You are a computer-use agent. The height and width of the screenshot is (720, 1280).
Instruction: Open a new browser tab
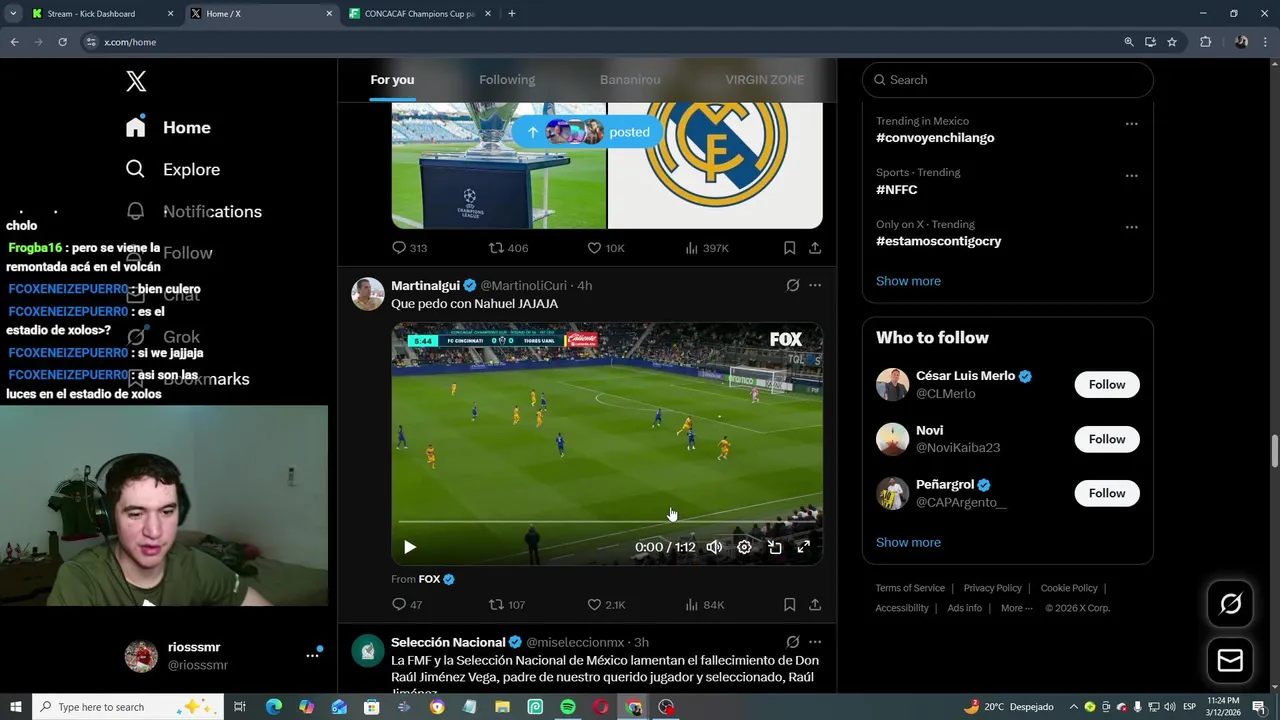point(511,14)
